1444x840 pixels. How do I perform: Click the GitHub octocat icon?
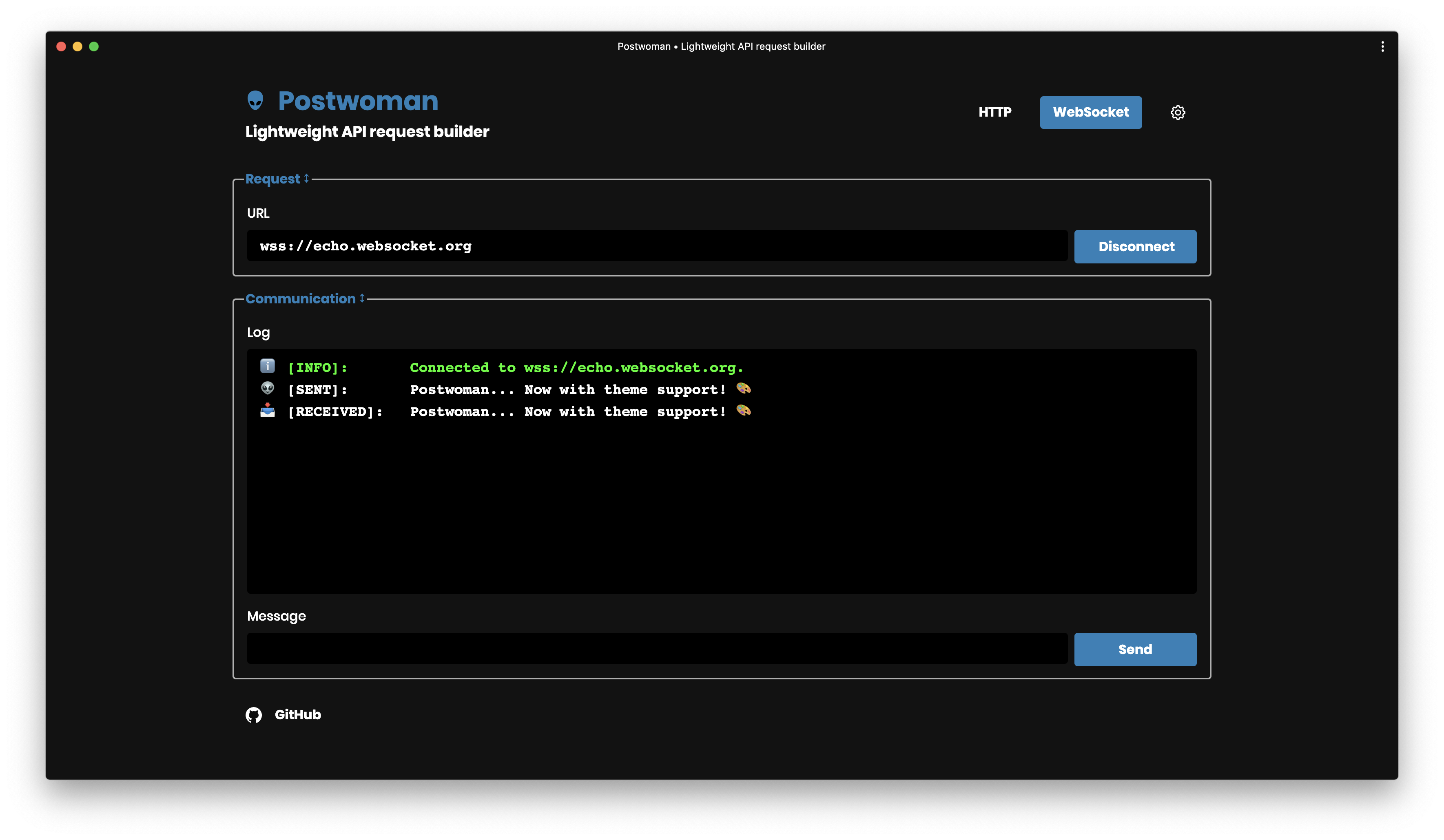[254, 714]
